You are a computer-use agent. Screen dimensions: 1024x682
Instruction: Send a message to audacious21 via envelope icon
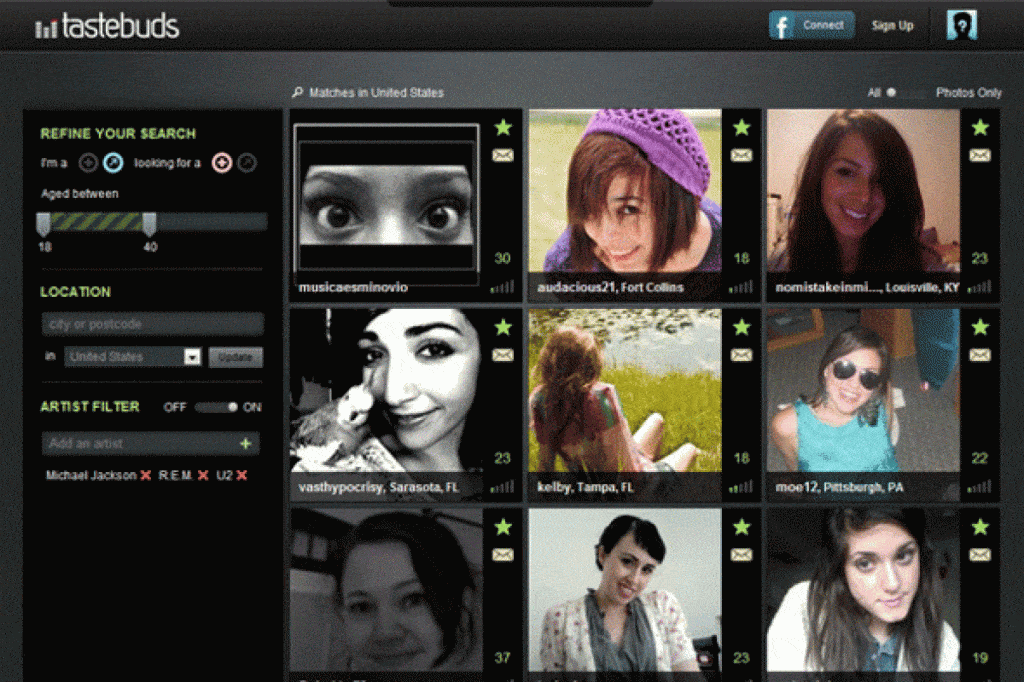click(741, 155)
